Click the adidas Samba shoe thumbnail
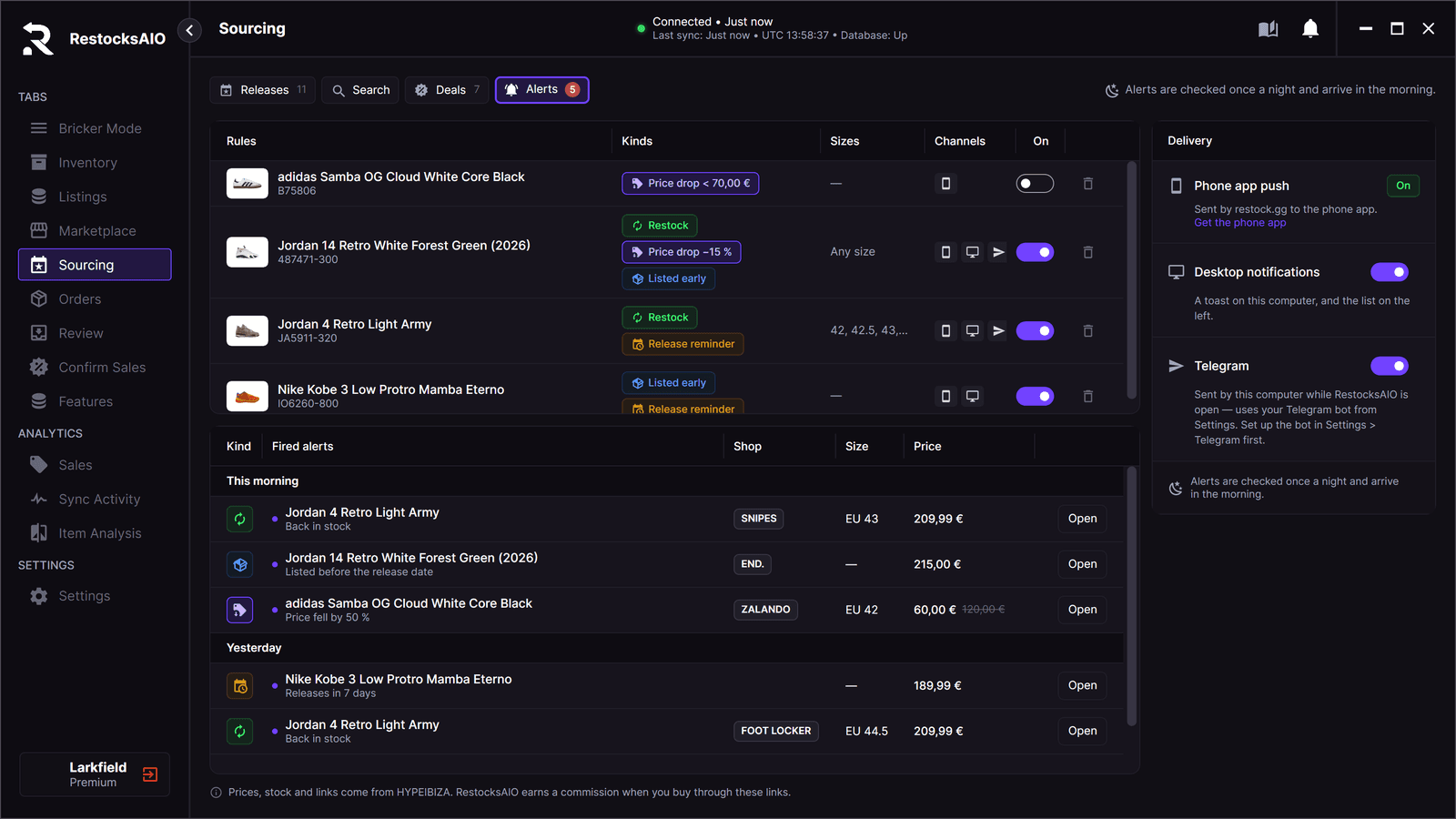This screenshot has width=1456, height=819. (248, 184)
